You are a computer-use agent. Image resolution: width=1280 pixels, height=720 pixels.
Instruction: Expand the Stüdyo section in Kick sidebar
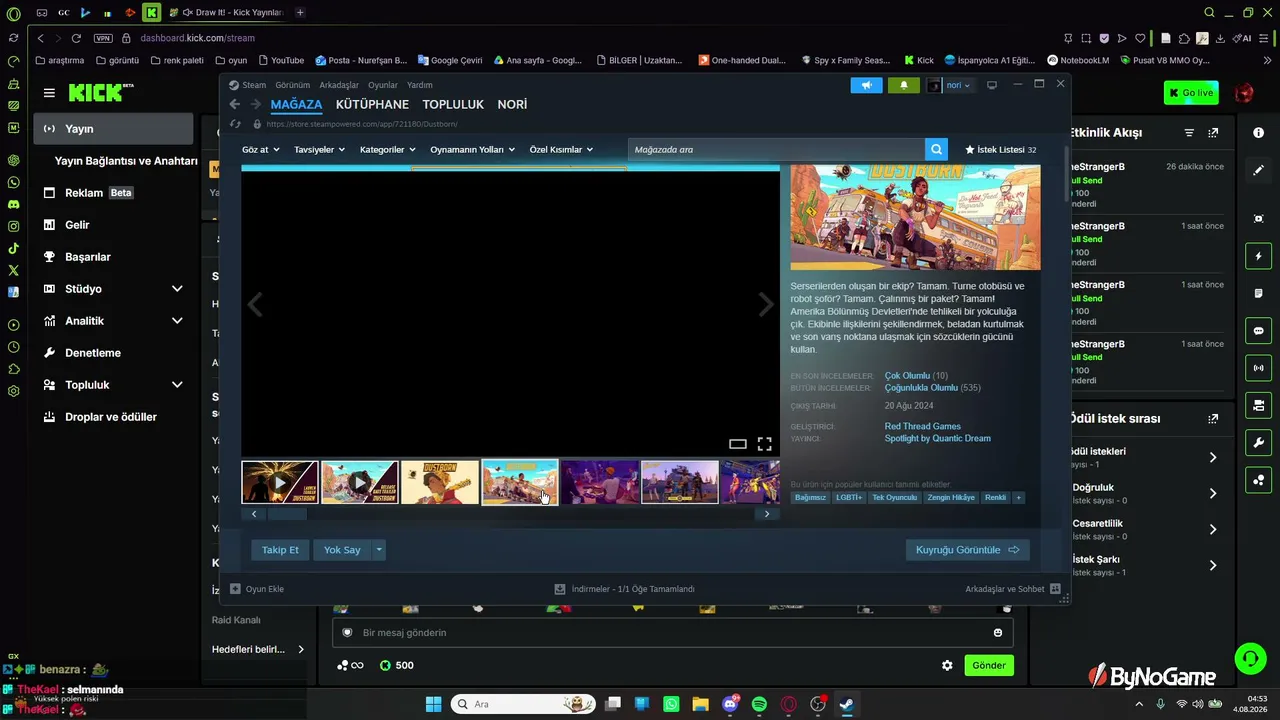click(x=177, y=289)
